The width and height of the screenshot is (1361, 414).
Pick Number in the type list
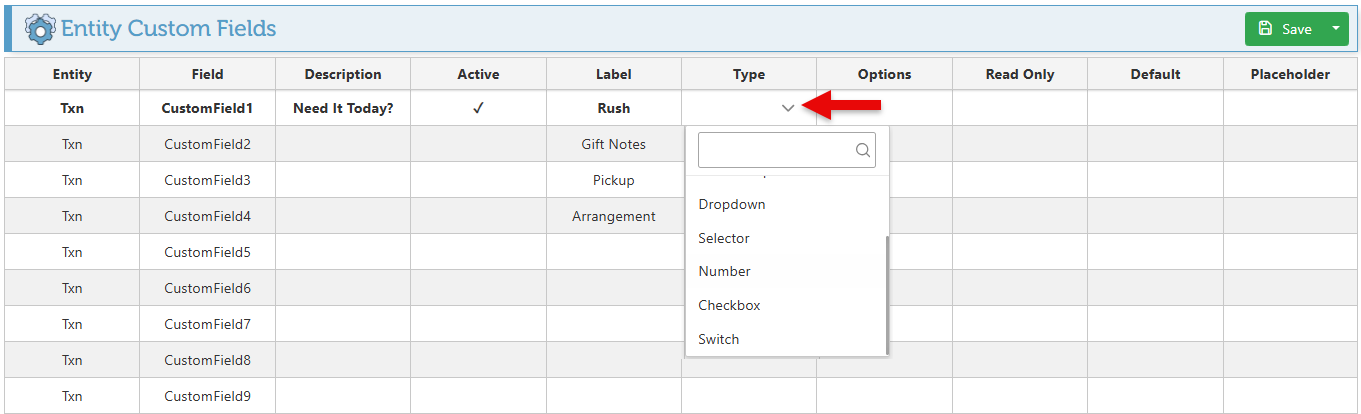point(724,271)
